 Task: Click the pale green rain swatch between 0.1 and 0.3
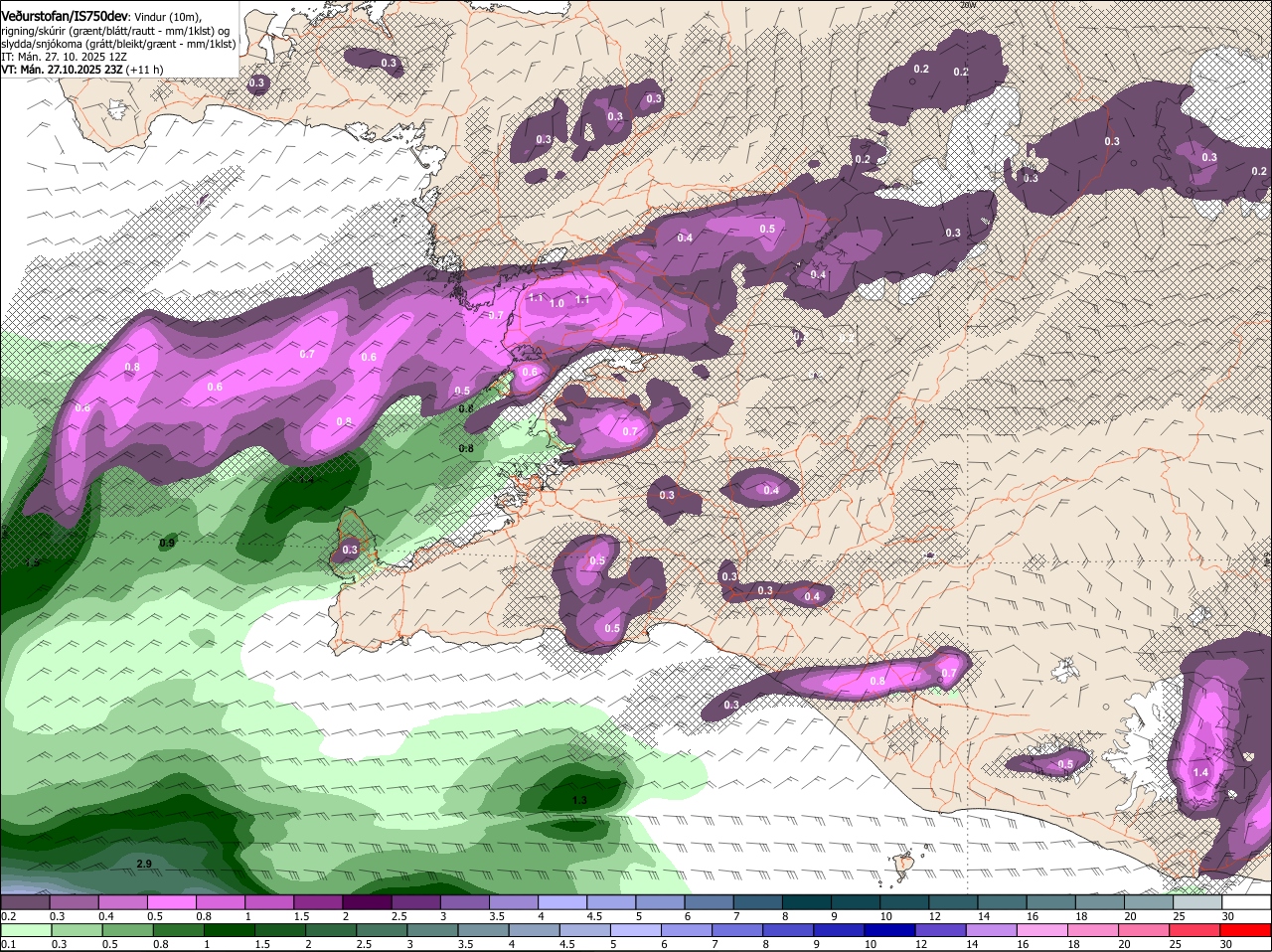pyautogui.click(x=25, y=931)
